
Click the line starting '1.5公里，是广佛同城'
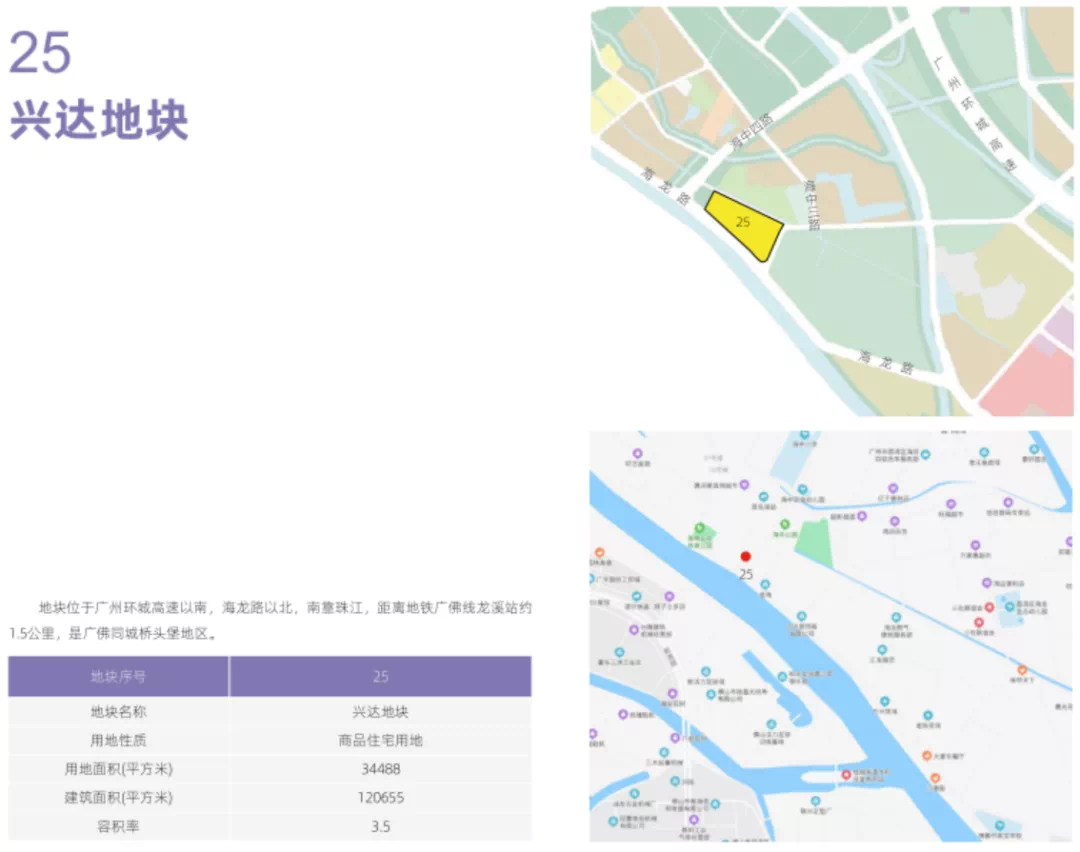click(x=114, y=633)
